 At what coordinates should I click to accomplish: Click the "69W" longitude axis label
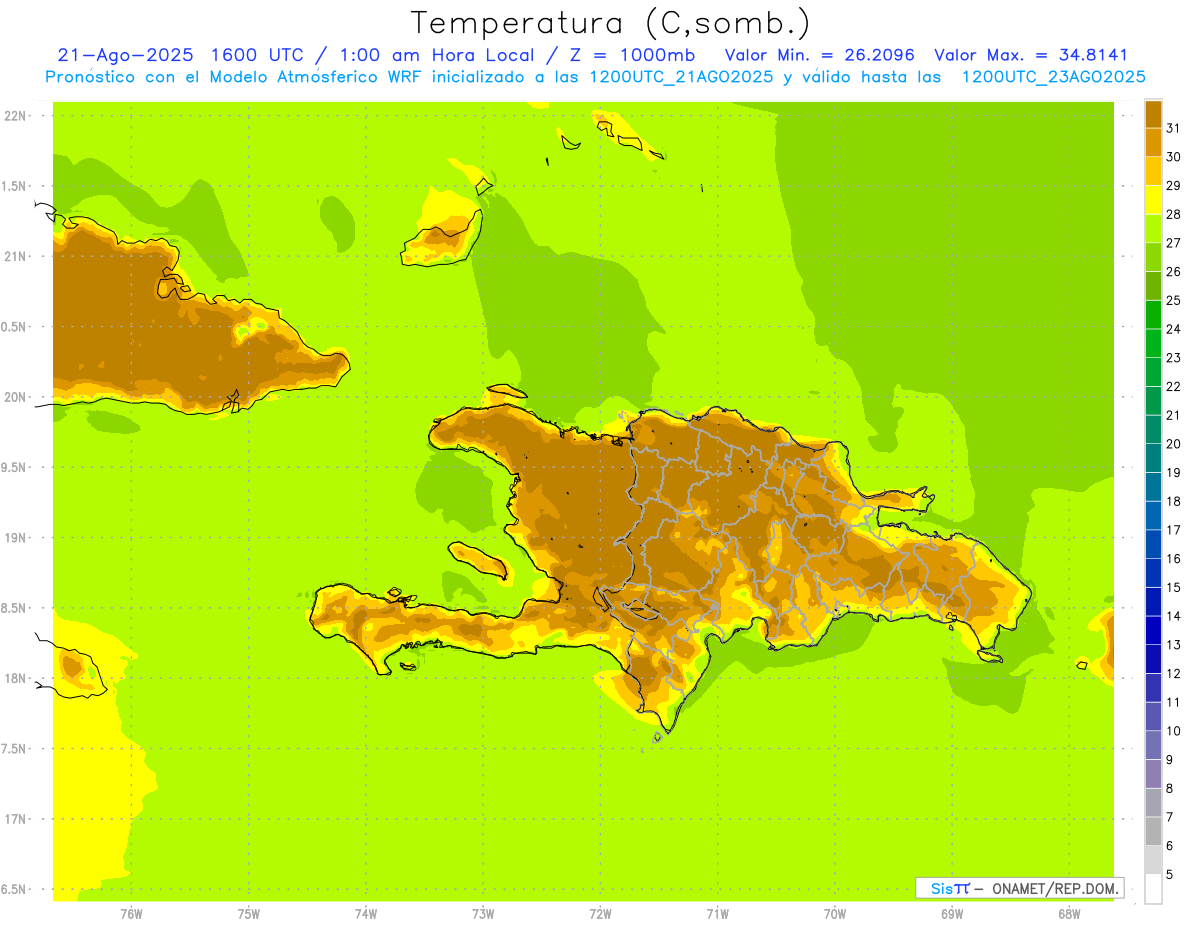(x=952, y=913)
